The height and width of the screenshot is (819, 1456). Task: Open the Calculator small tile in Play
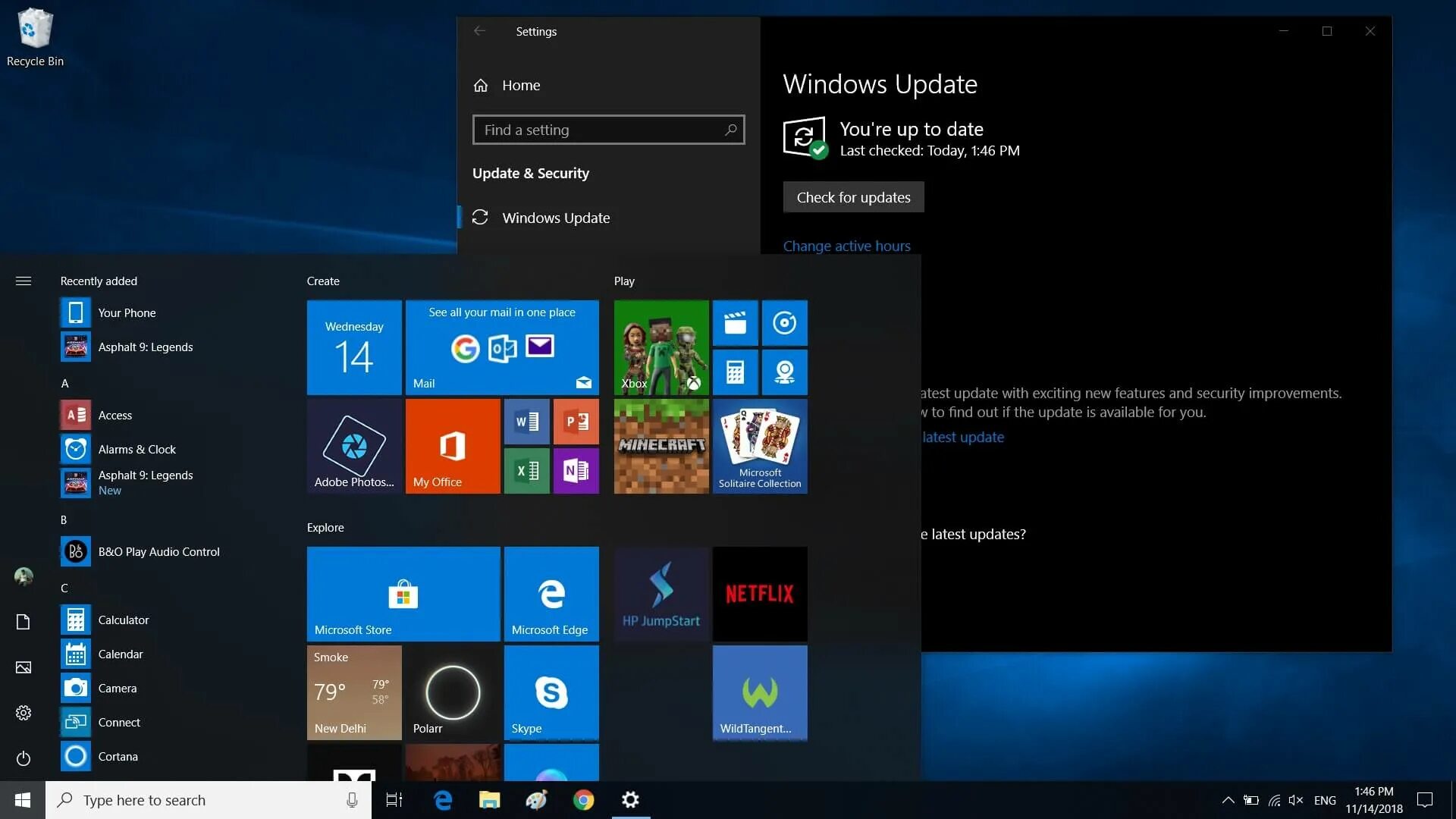(x=735, y=372)
